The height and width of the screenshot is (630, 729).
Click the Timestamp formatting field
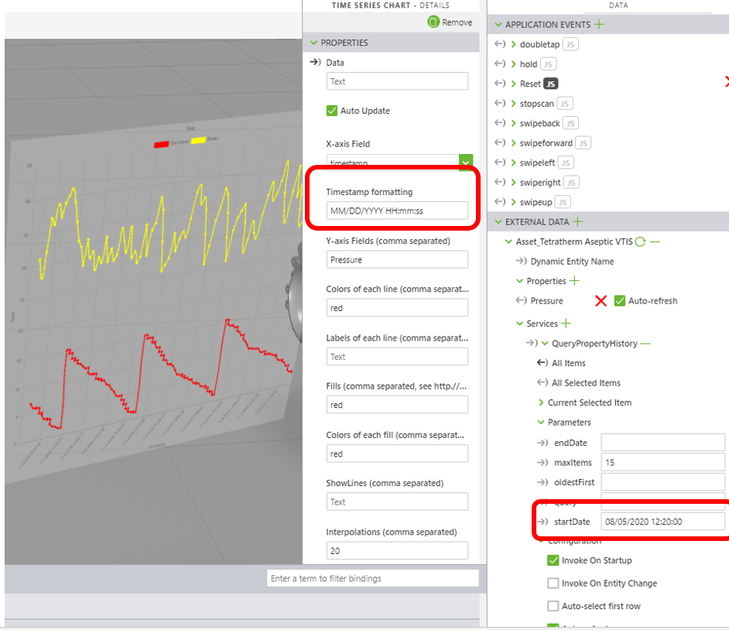(x=397, y=211)
